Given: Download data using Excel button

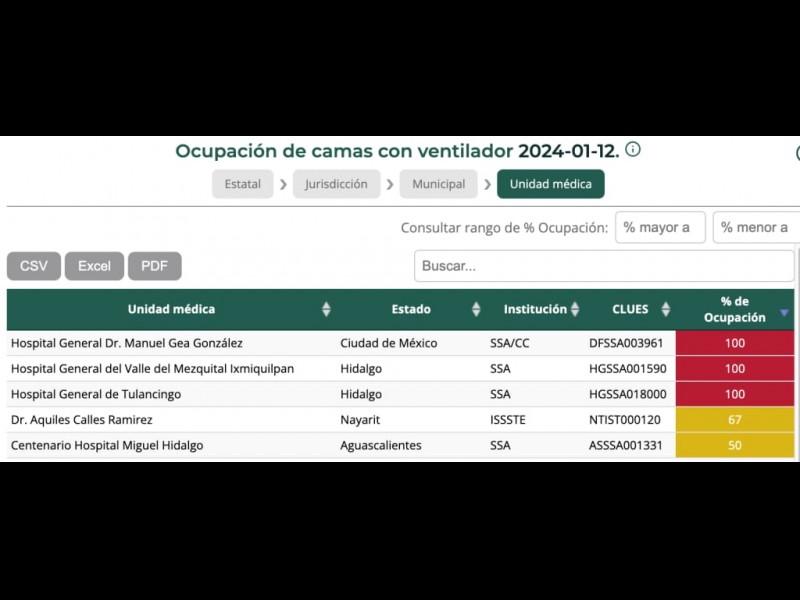Looking at the screenshot, I should (94, 266).
